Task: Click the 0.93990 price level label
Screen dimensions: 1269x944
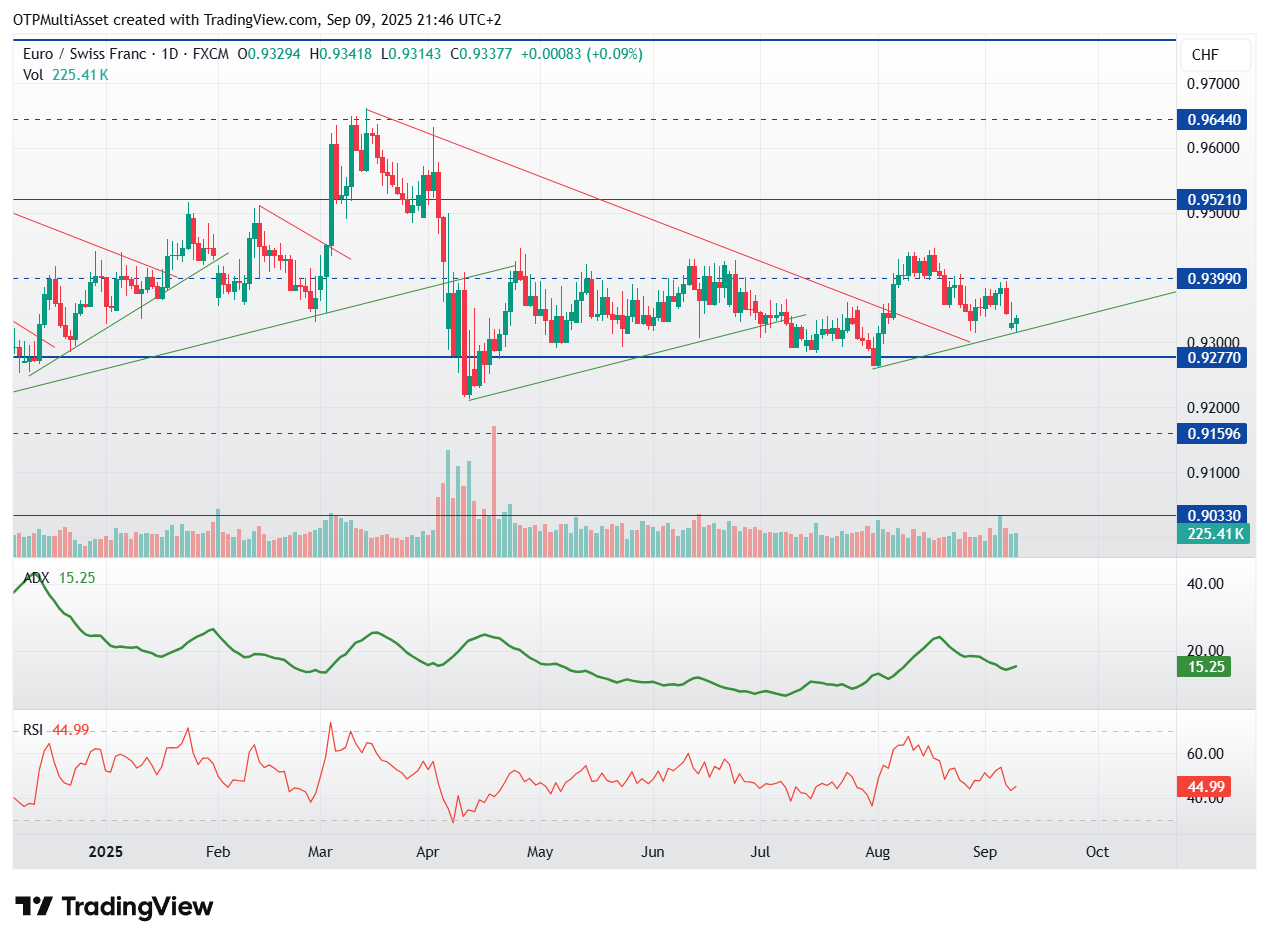Action: [x=1211, y=278]
